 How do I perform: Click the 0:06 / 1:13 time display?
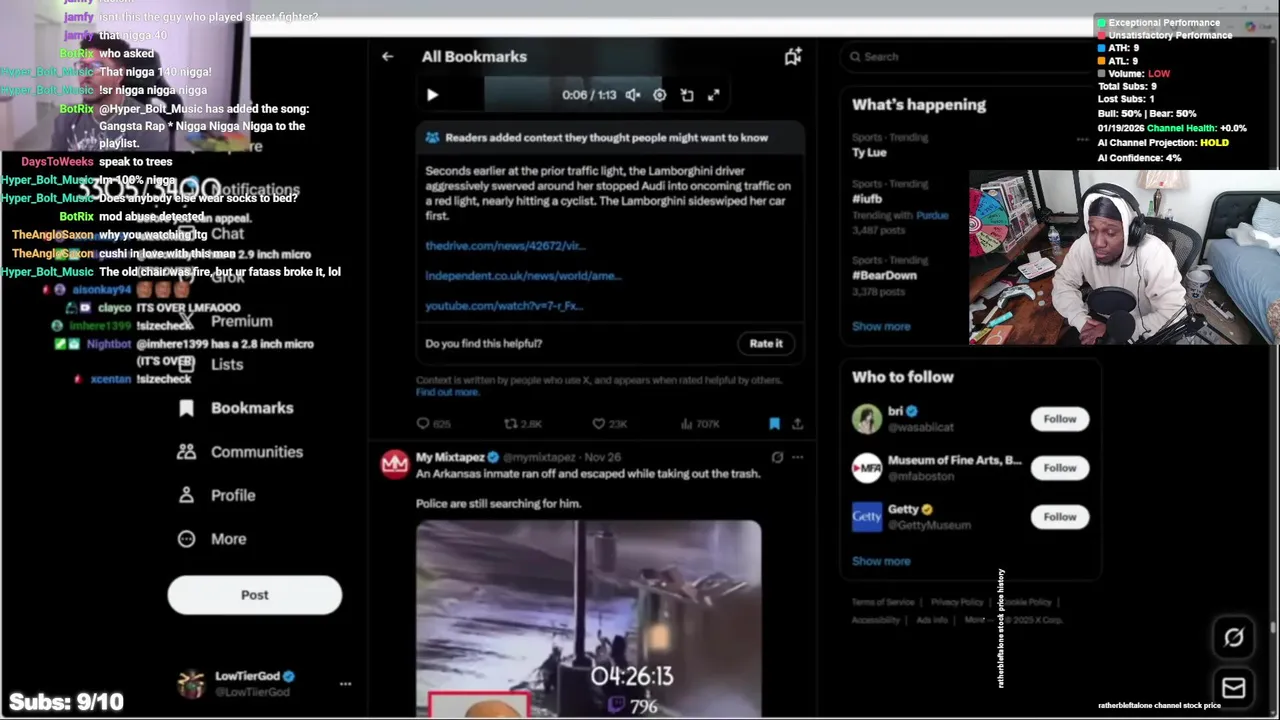(590, 95)
